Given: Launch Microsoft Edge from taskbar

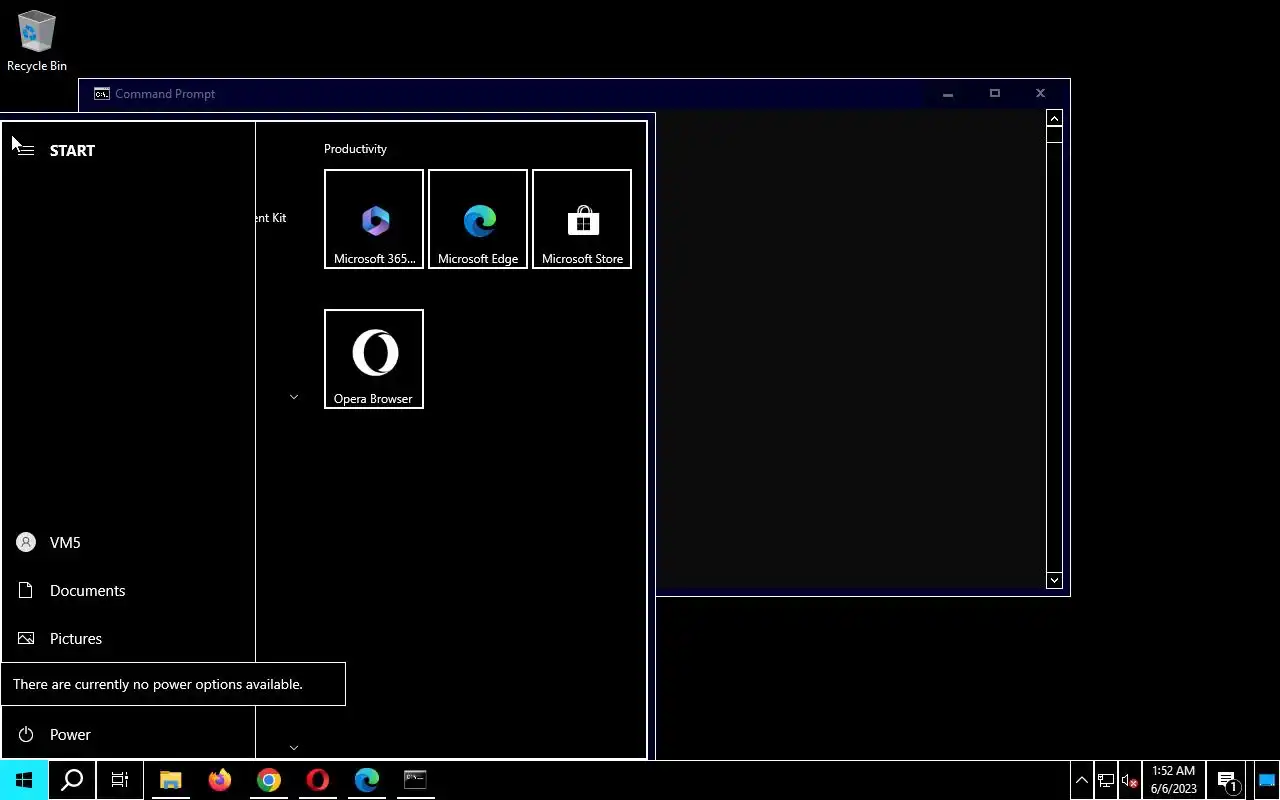Looking at the screenshot, I should [x=367, y=780].
